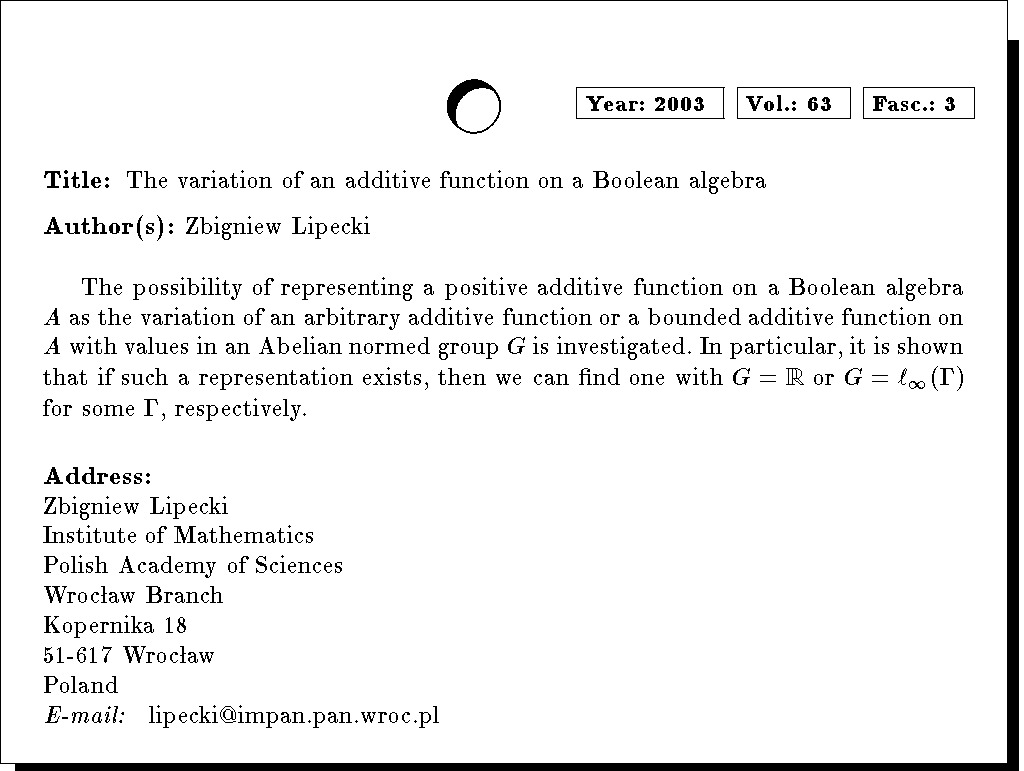Click the Vol.: 63 box
The height and width of the screenshot is (771, 1024).
point(793,104)
